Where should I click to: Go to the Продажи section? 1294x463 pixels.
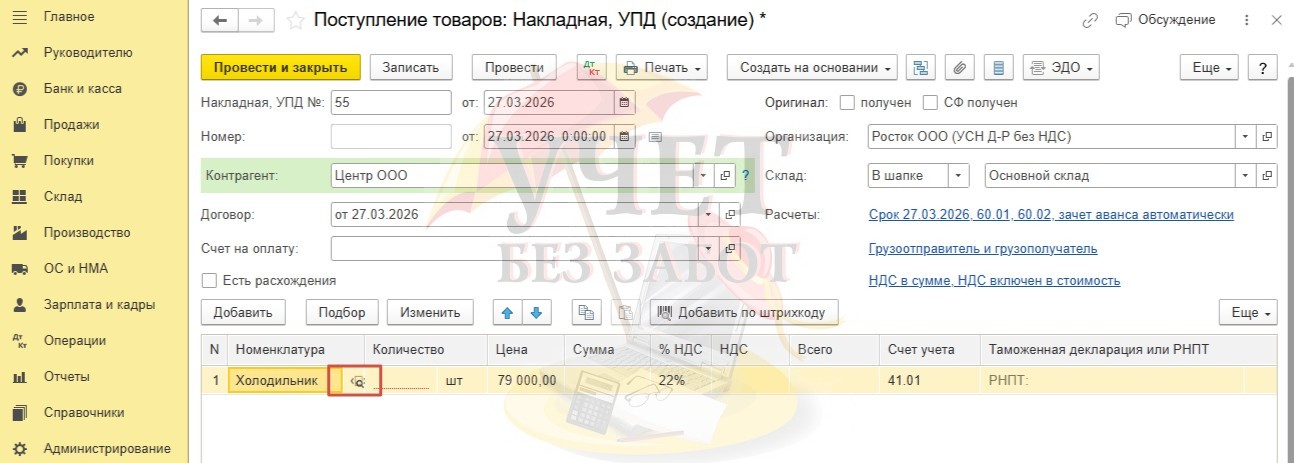click(71, 124)
